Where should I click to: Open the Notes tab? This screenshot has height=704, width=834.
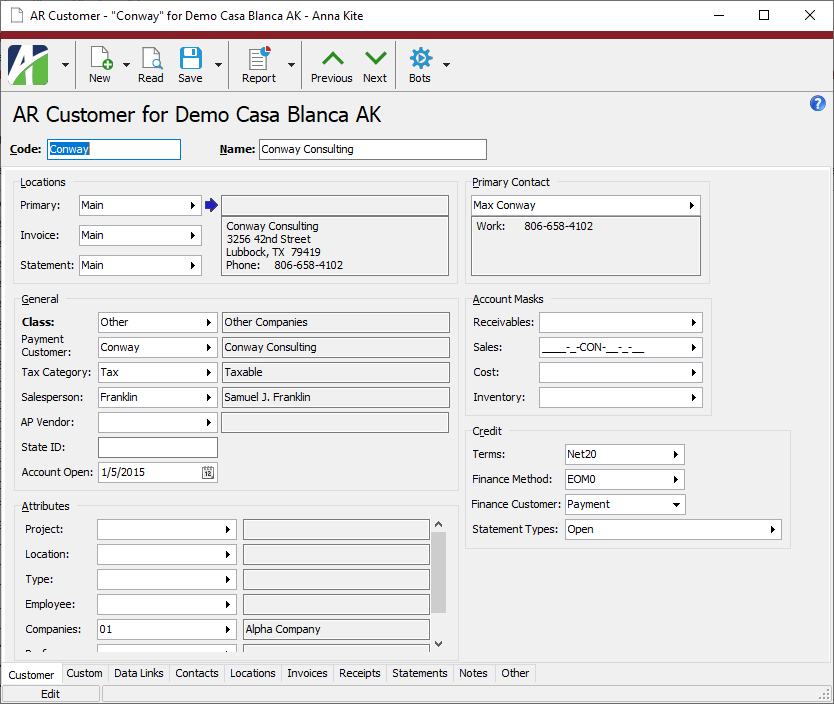tap(473, 673)
